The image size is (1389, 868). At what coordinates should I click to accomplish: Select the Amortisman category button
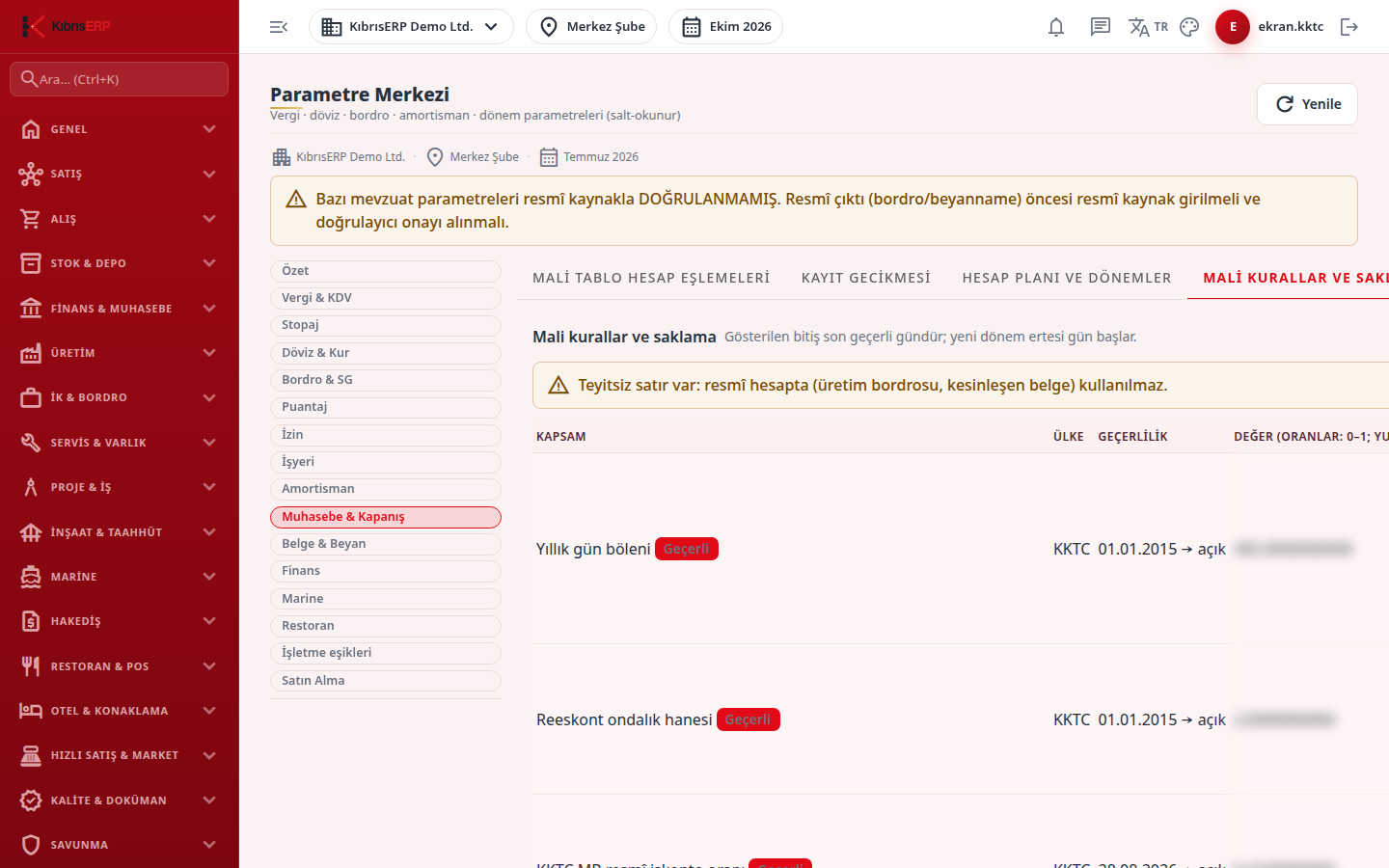point(386,489)
